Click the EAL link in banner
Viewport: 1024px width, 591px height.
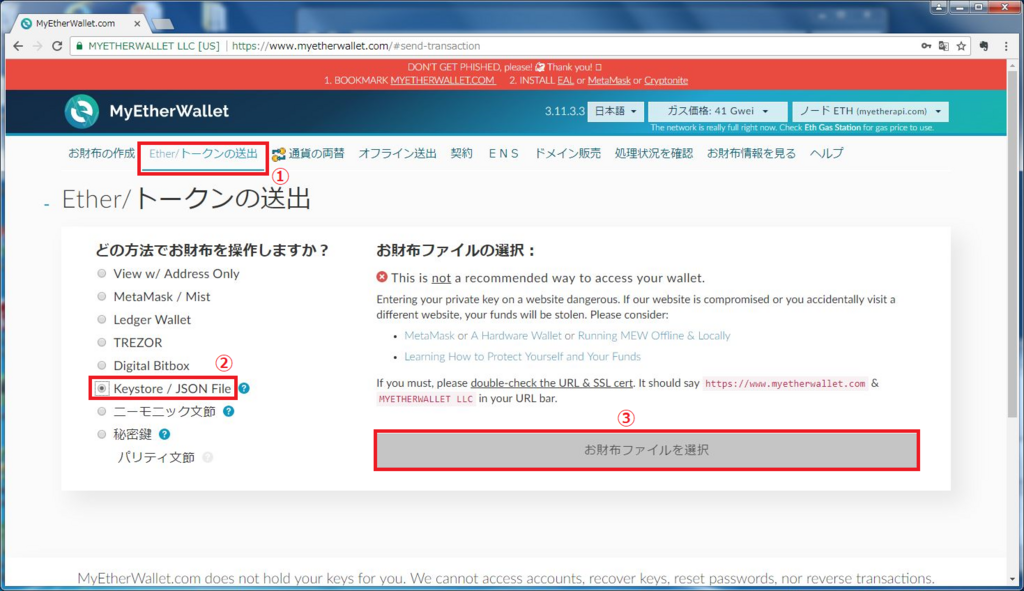pos(566,80)
